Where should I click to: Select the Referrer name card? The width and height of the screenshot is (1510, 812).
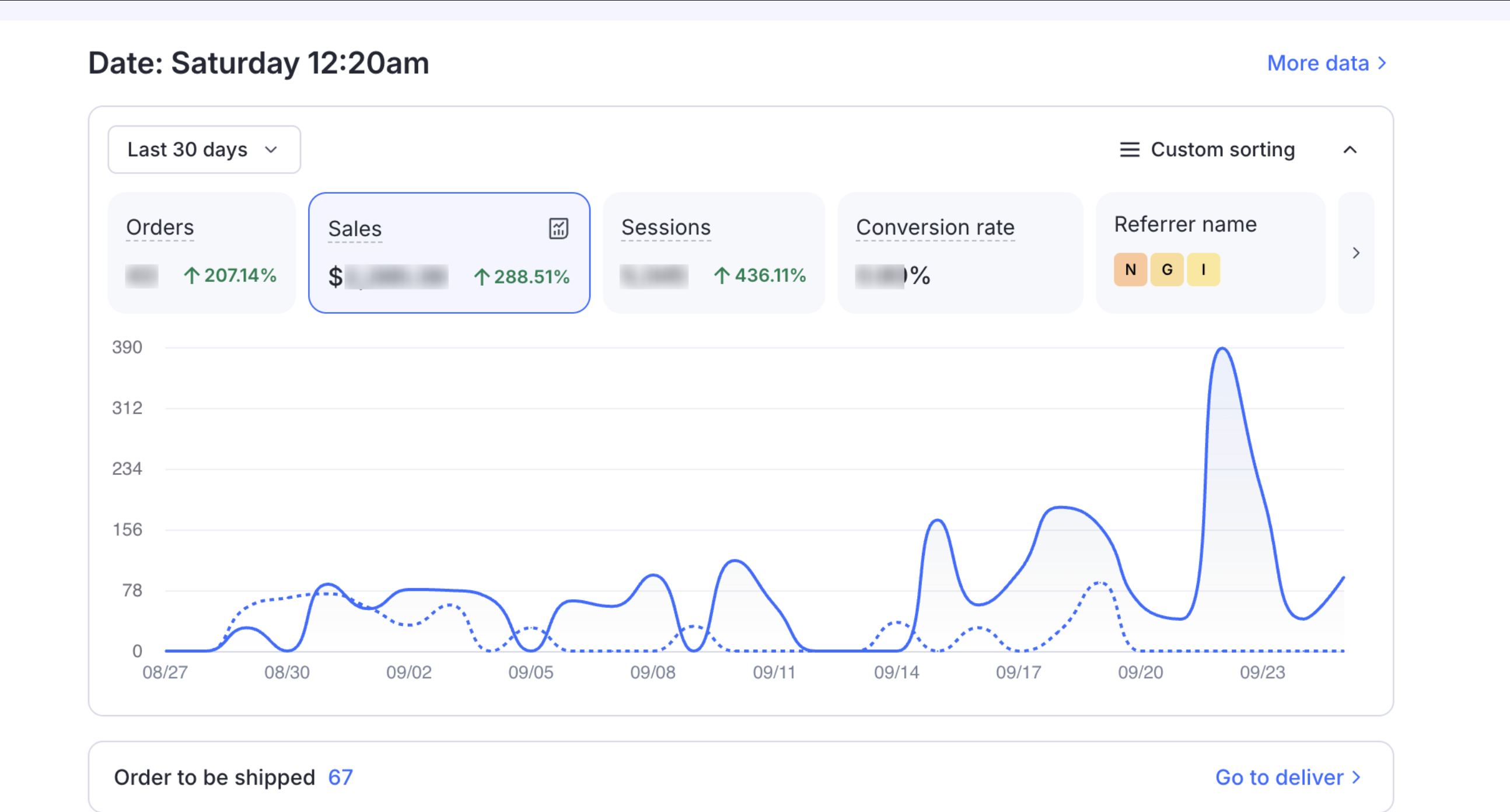click(x=1210, y=253)
